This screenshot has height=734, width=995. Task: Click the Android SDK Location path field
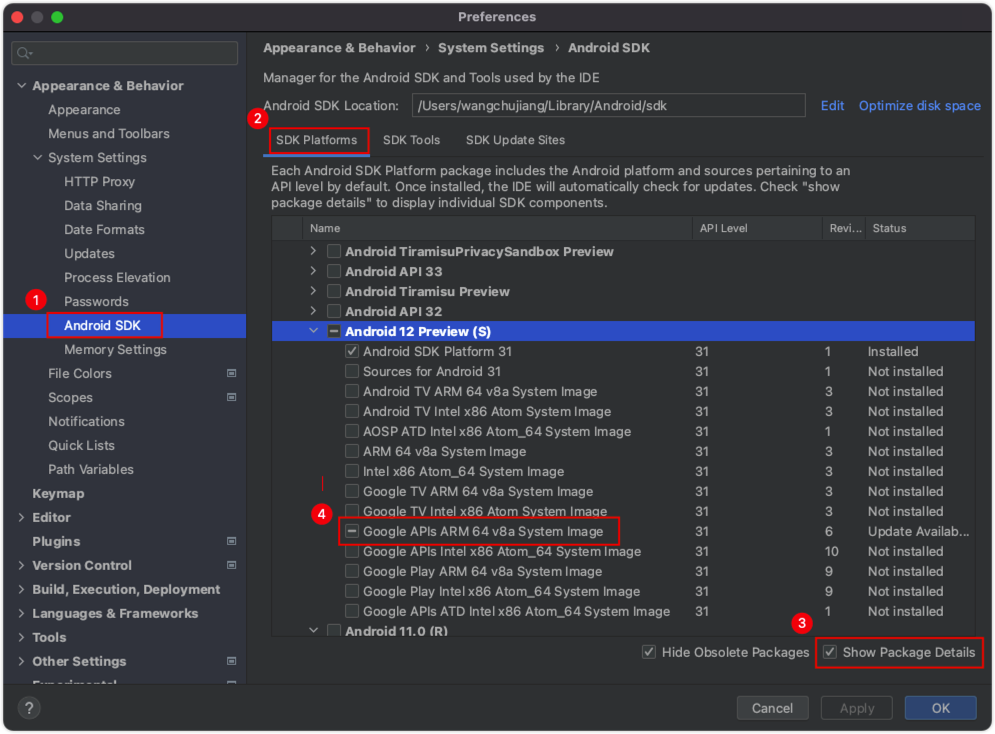[x=608, y=105]
